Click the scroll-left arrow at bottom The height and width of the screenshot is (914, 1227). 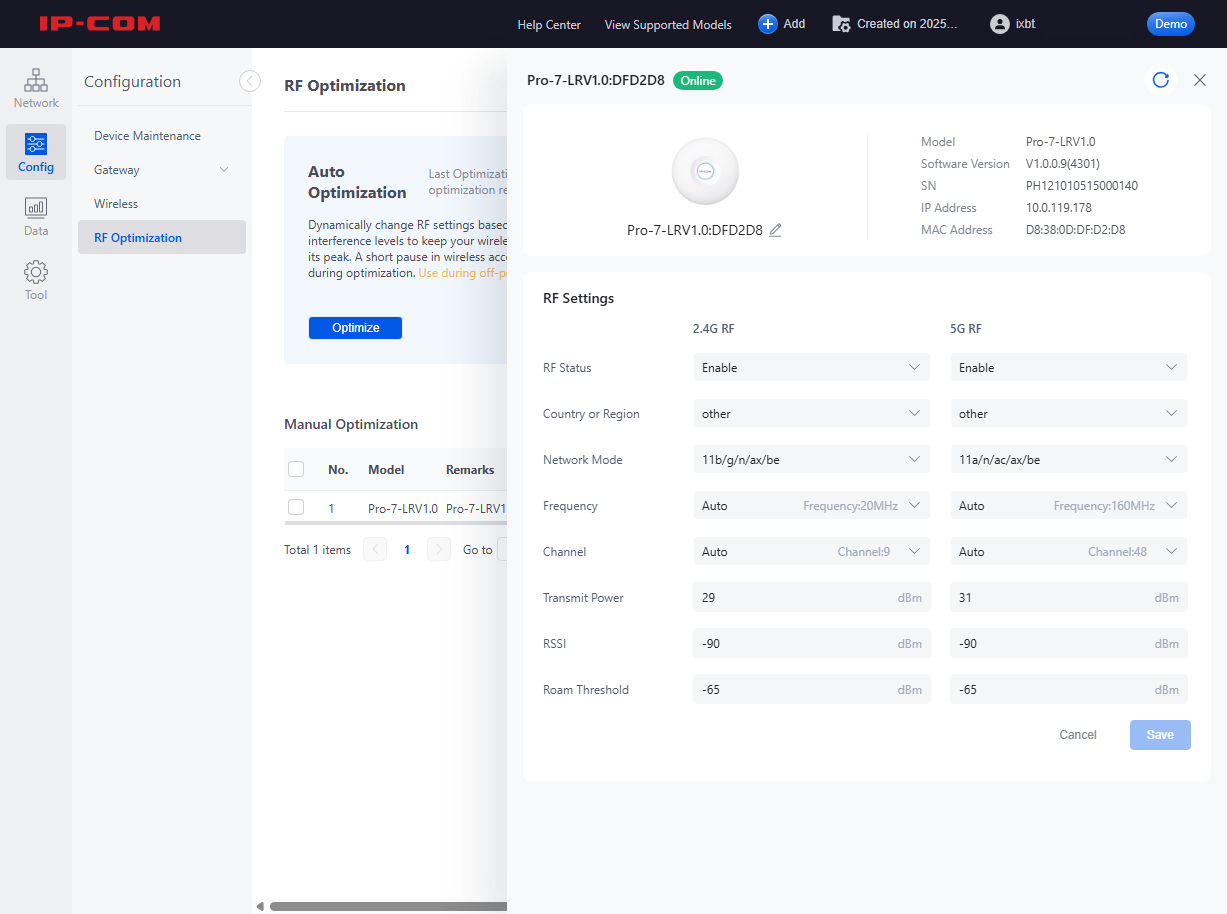tap(260, 907)
